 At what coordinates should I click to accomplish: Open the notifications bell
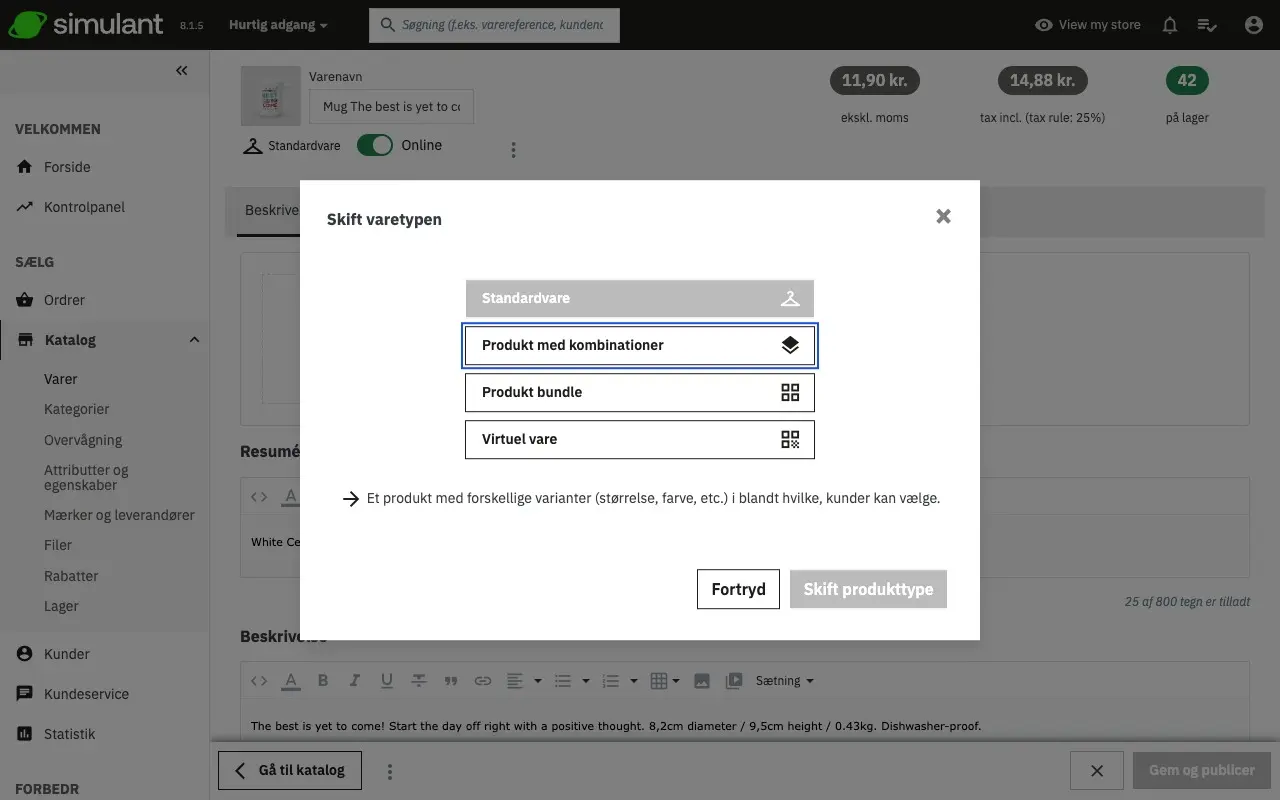tap(1169, 25)
